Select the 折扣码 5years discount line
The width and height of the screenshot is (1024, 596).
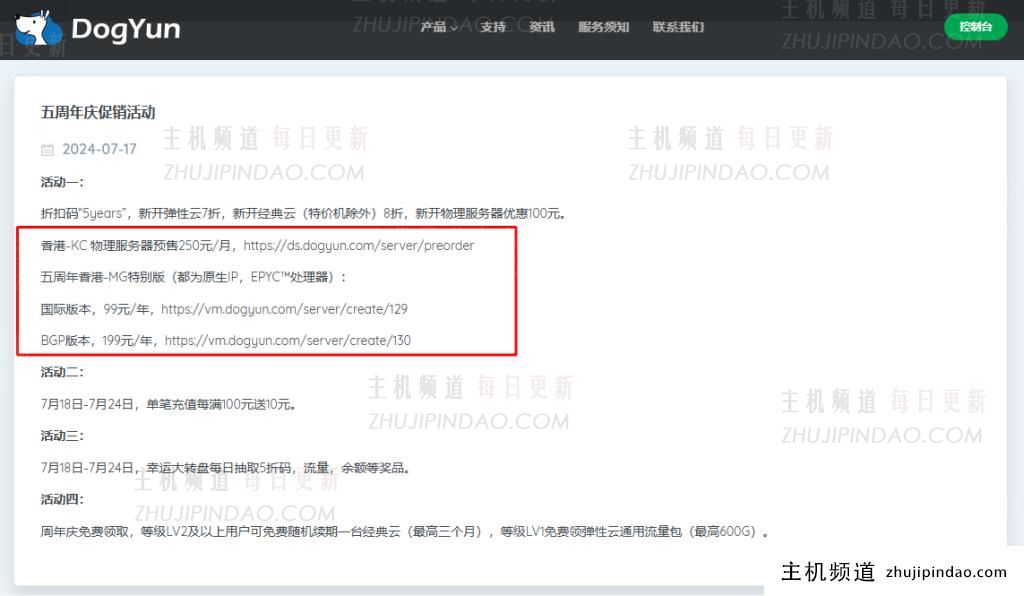[x=303, y=213]
